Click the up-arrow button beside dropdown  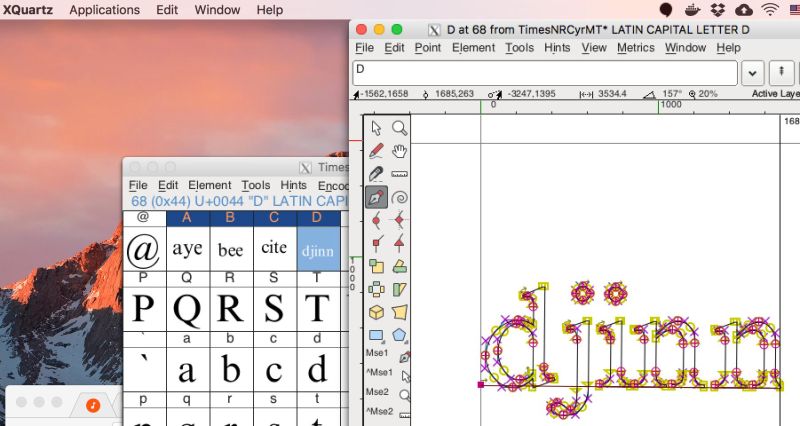pos(781,73)
